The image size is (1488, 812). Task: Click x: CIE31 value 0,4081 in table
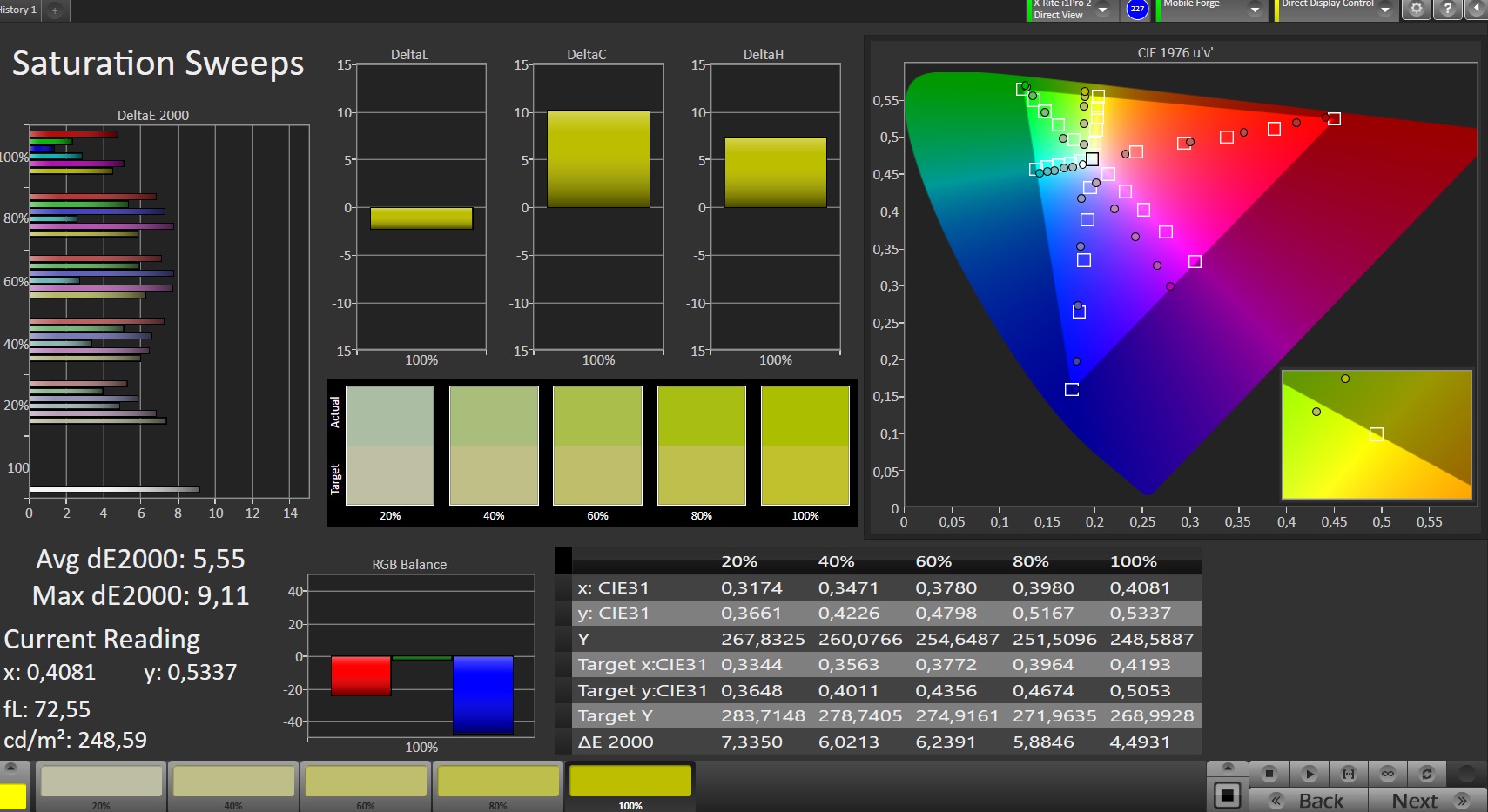coord(1140,587)
